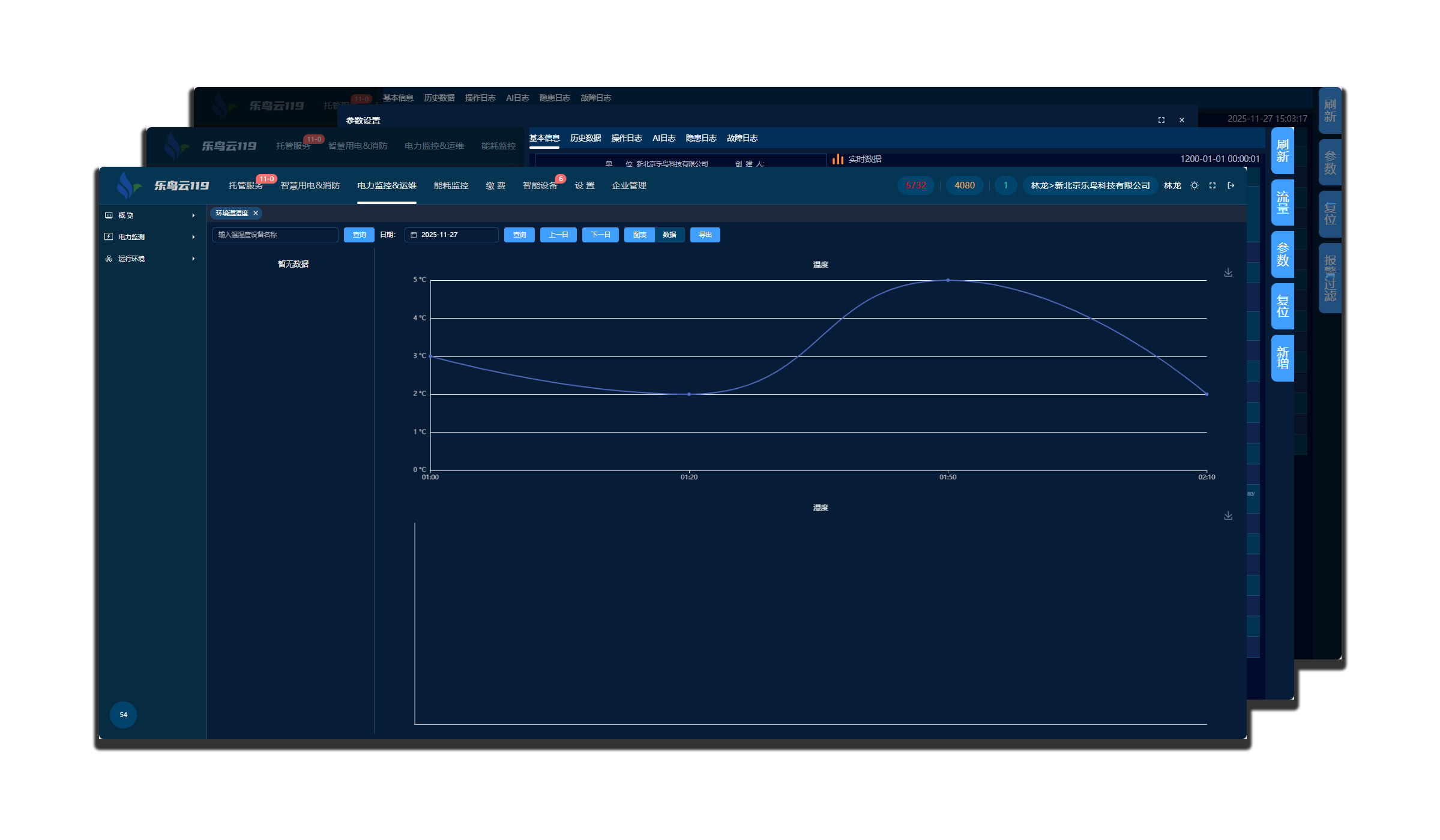
Task: Switch view to 图表 mode
Action: [639, 235]
